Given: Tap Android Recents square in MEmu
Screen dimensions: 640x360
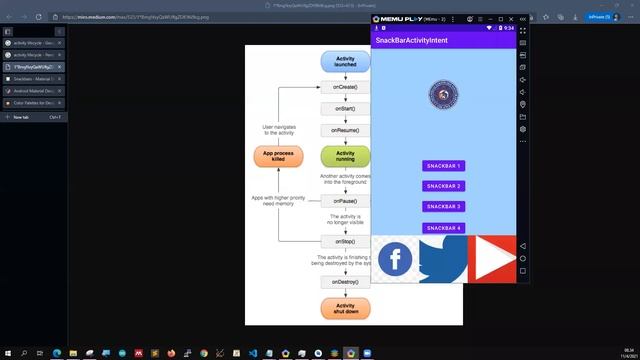Looking at the screenshot, I should tap(523, 271).
